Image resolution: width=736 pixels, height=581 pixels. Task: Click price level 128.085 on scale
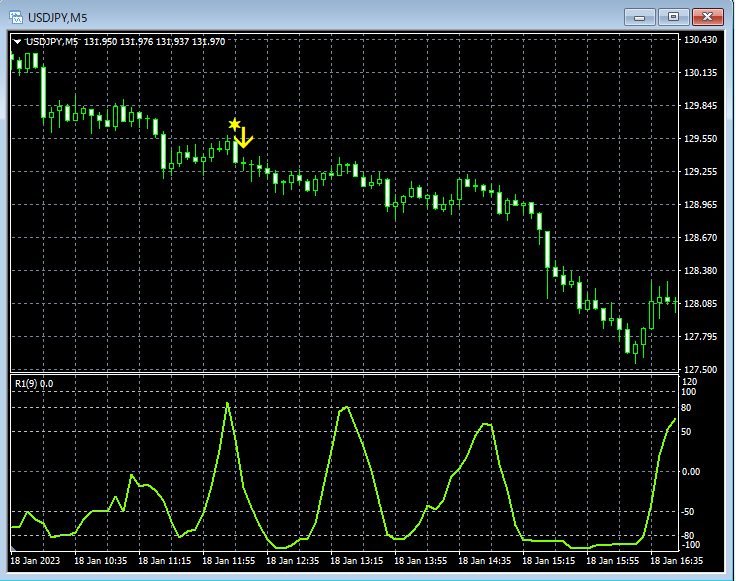click(x=700, y=304)
